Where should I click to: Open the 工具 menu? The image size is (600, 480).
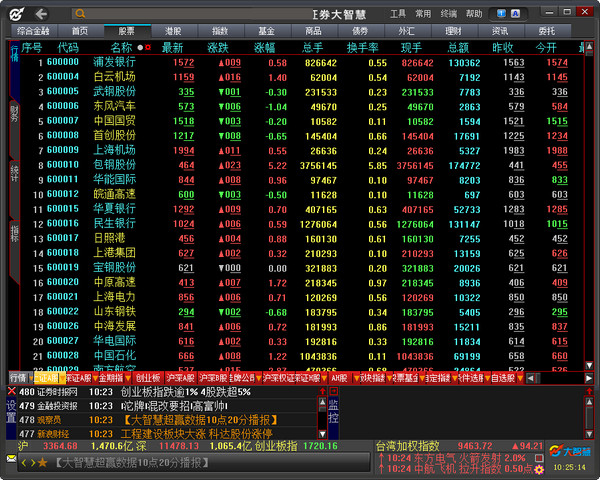398,14
